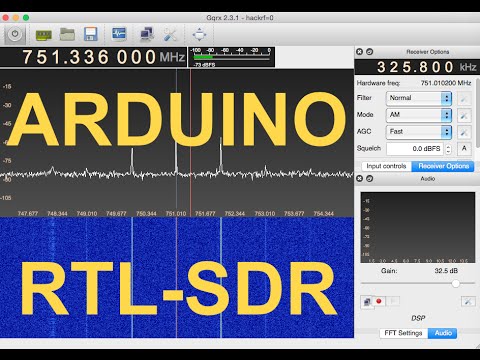Load settings via the folder icon
The image size is (480, 360).
[67, 34]
